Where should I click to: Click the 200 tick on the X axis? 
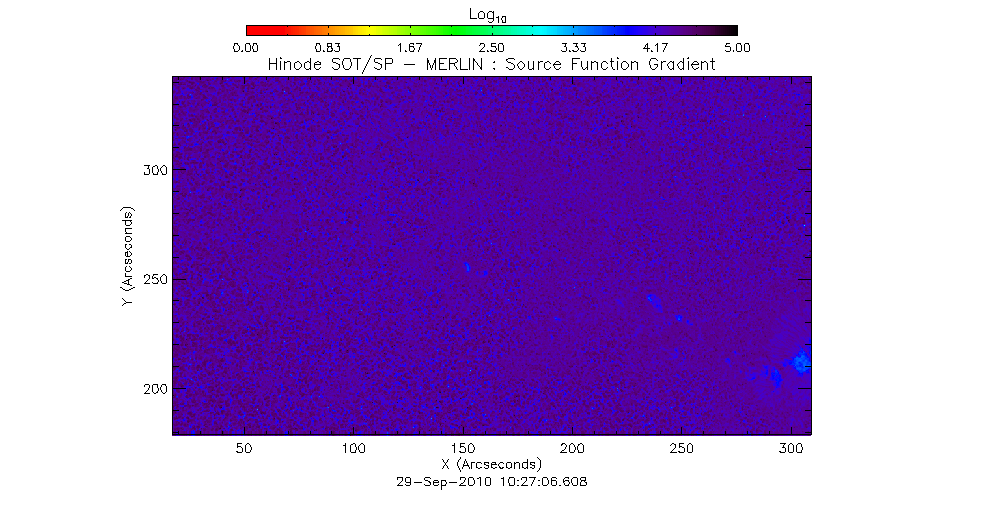[x=572, y=450]
